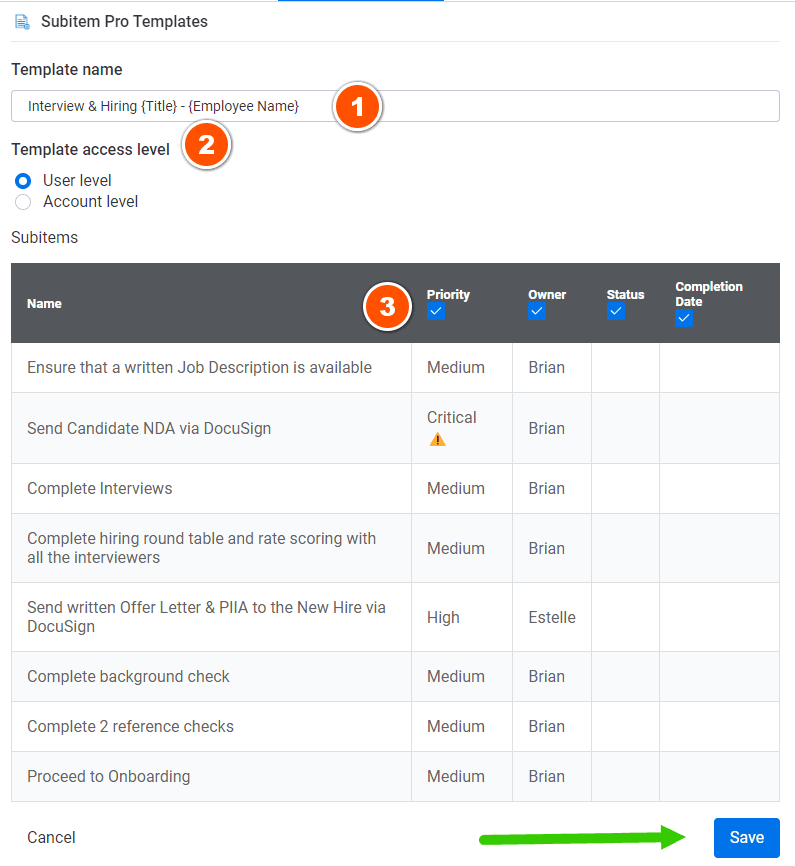Select the User level radio button
Image resolution: width=795 pixels, height=866 pixels.
pyautogui.click(x=22, y=181)
